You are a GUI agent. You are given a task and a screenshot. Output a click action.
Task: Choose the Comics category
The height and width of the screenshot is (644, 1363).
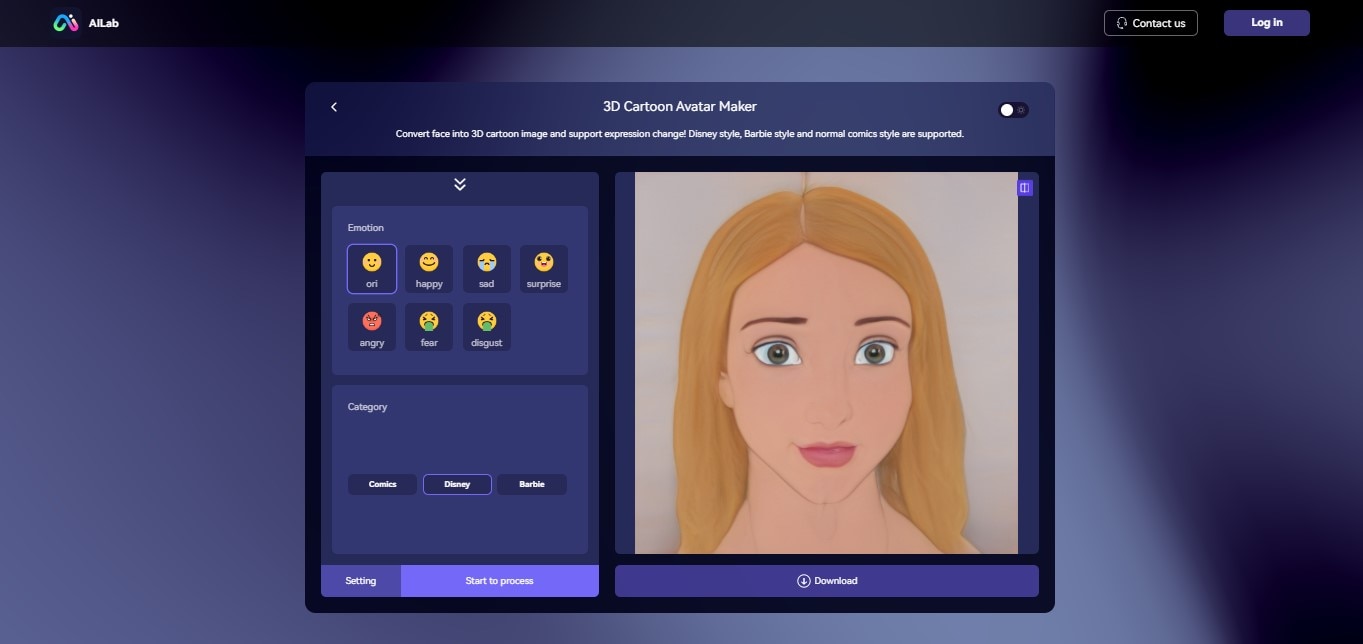[383, 484]
